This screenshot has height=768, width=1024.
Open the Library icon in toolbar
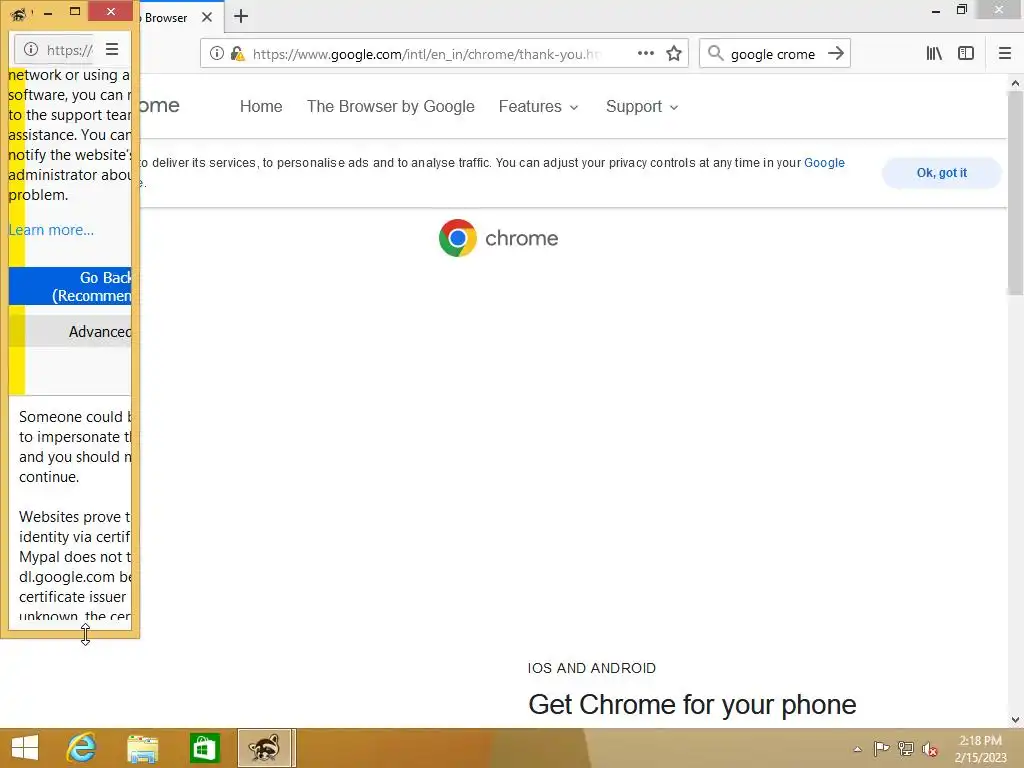(934, 53)
